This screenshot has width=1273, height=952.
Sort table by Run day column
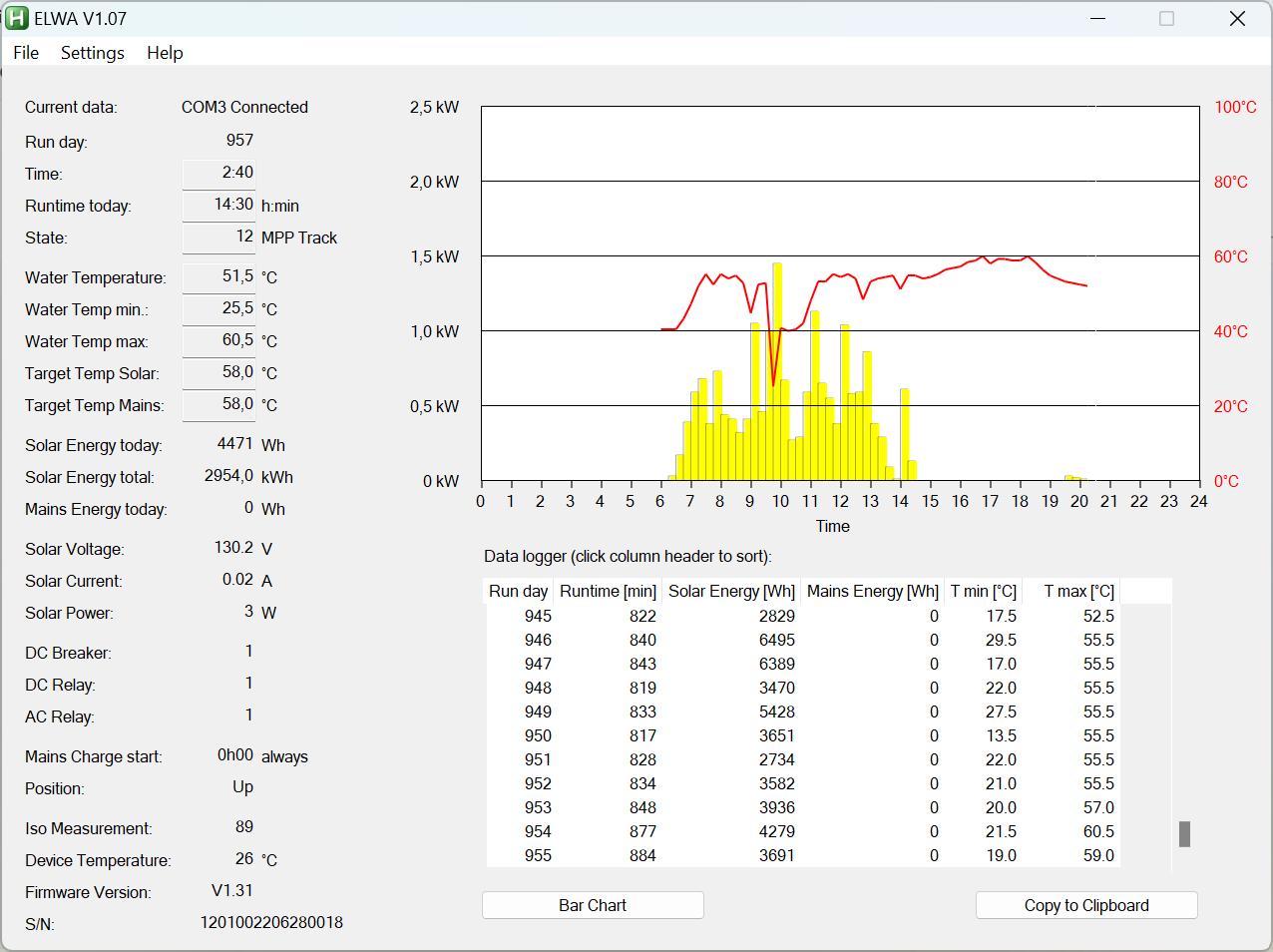(x=519, y=591)
